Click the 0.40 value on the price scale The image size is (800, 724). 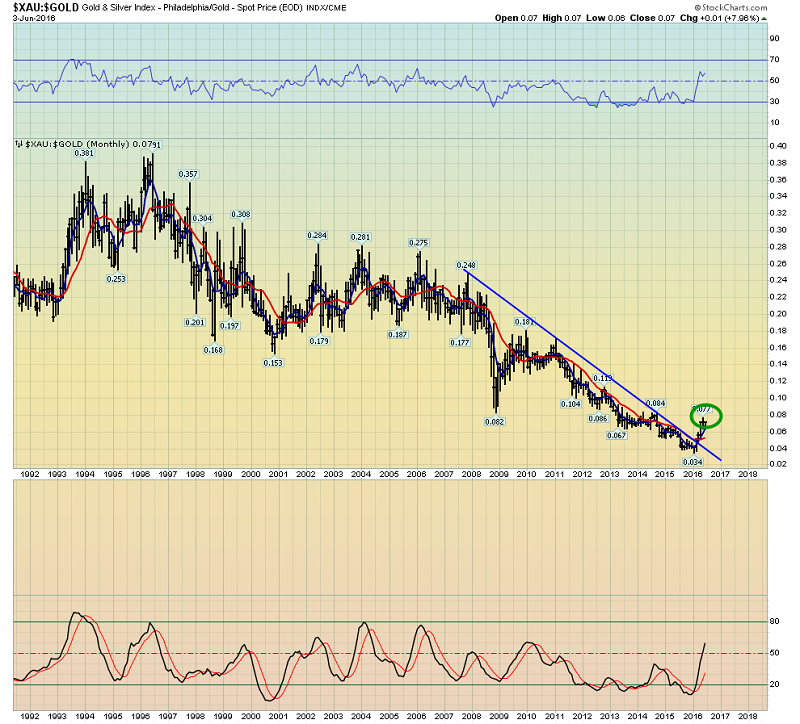778,146
